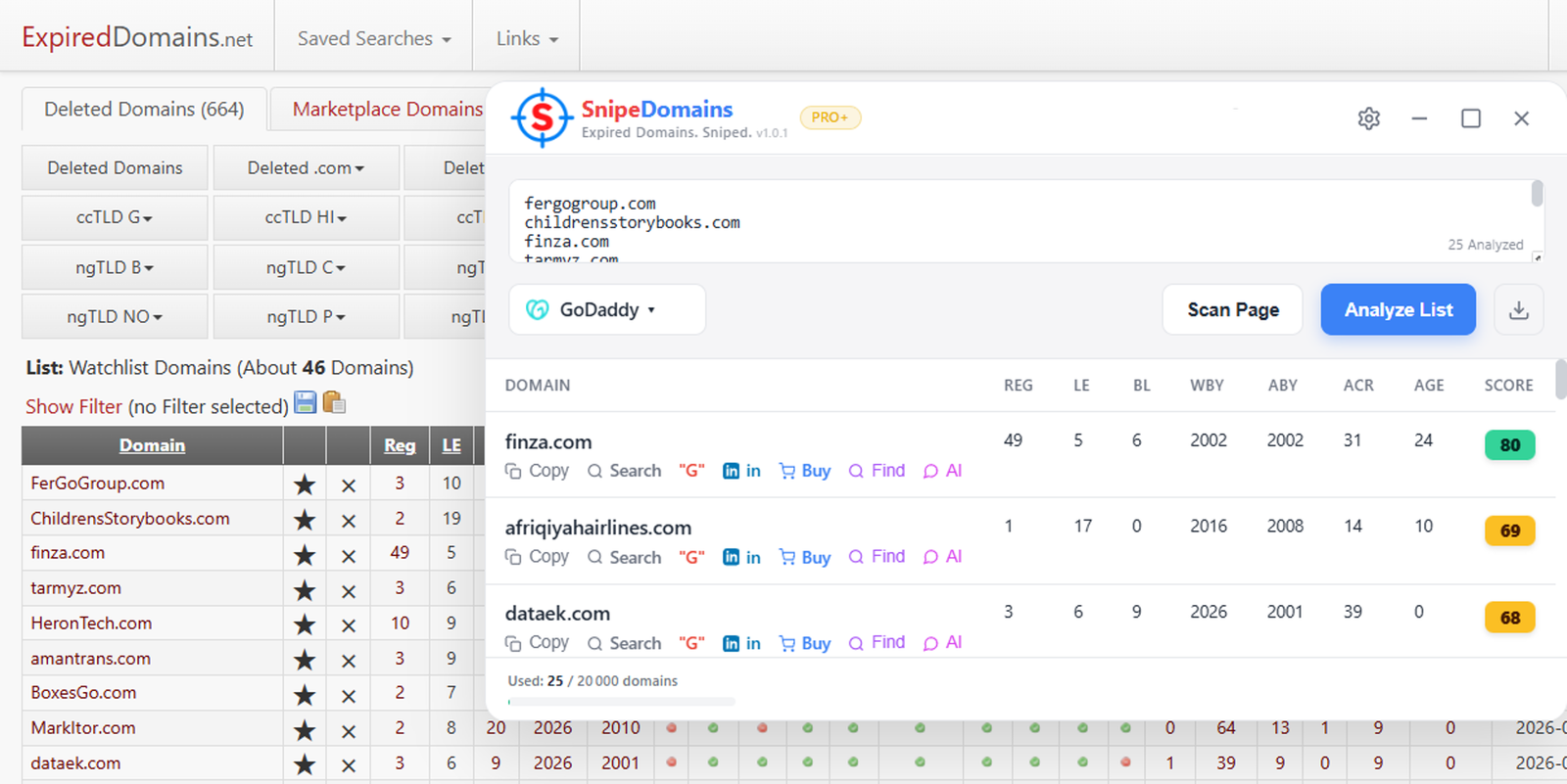Click finza.com score badge 80
Image resolution: width=1567 pixels, height=784 pixels.
[1510, 445]
